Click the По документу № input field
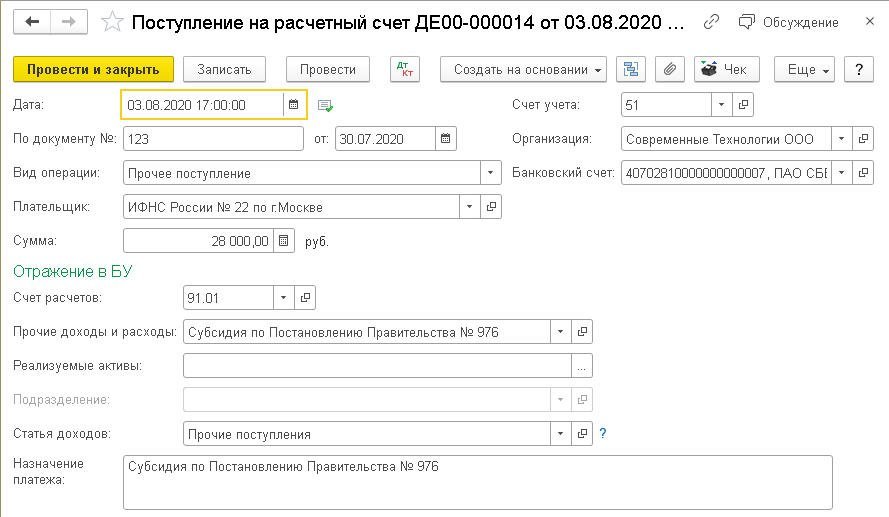The height and width of the screenshot is (517, 889). coord(213,139)
